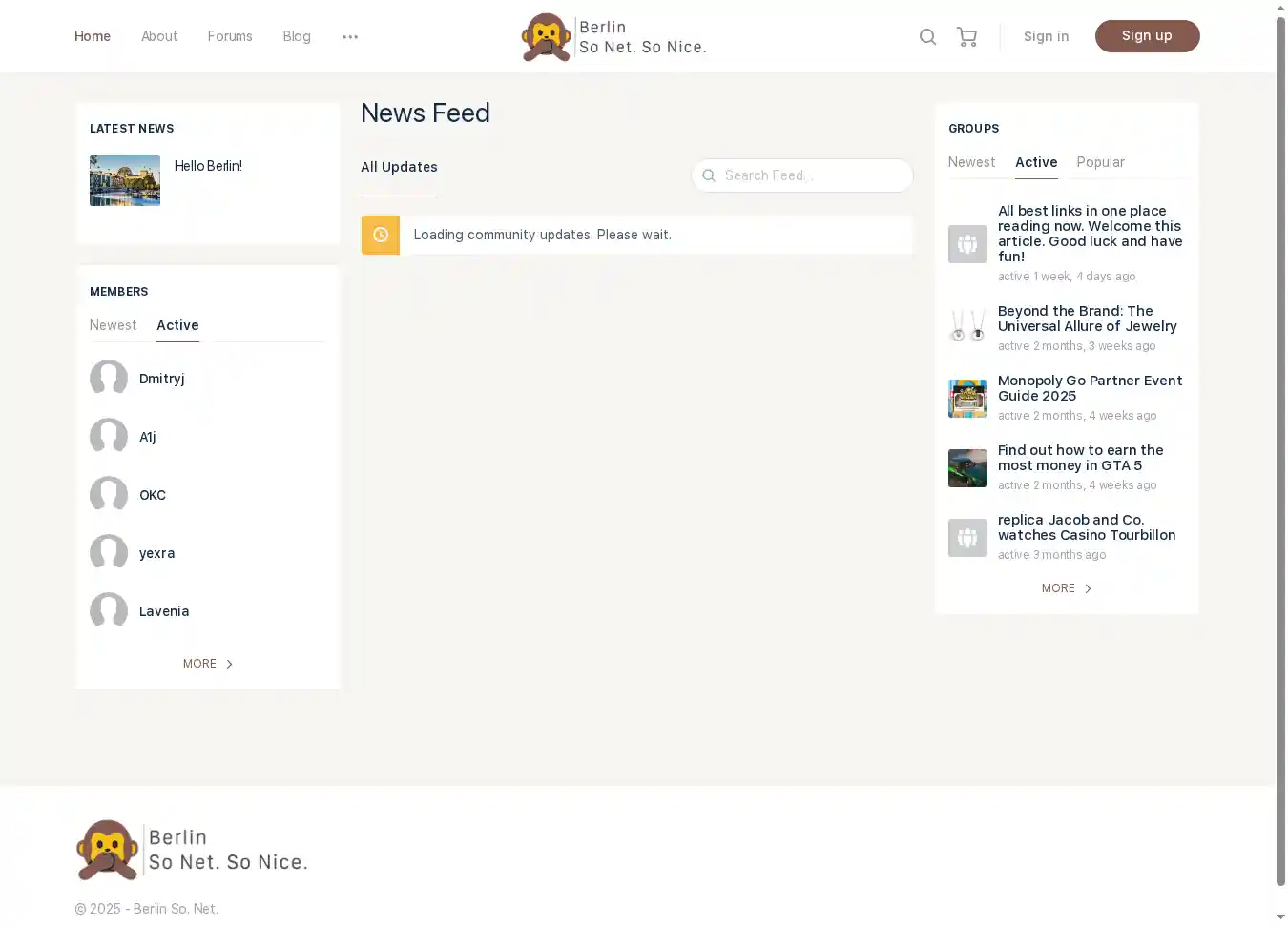
Task: Go to the Blog page
Action: point(297,36)
